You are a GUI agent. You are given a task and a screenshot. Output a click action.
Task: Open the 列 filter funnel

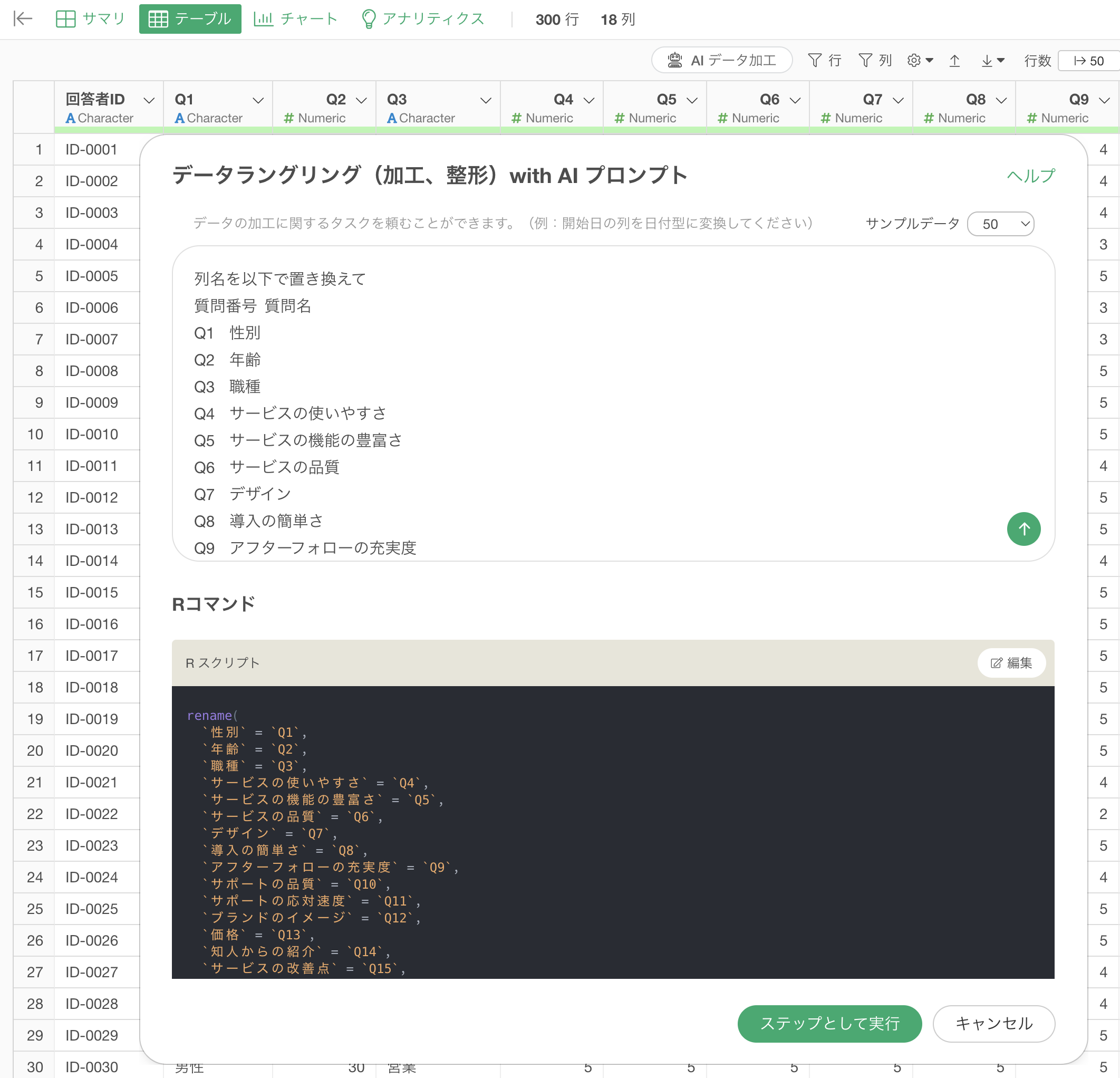(874, 60)
